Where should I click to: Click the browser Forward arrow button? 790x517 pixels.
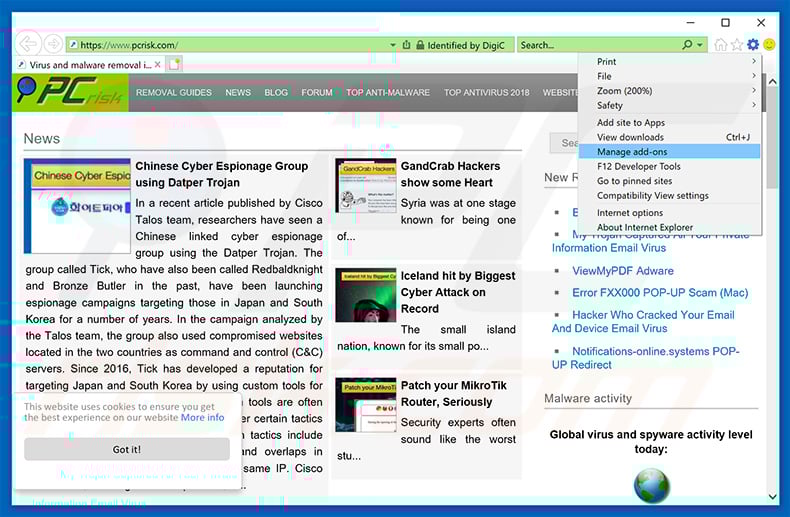52,44
